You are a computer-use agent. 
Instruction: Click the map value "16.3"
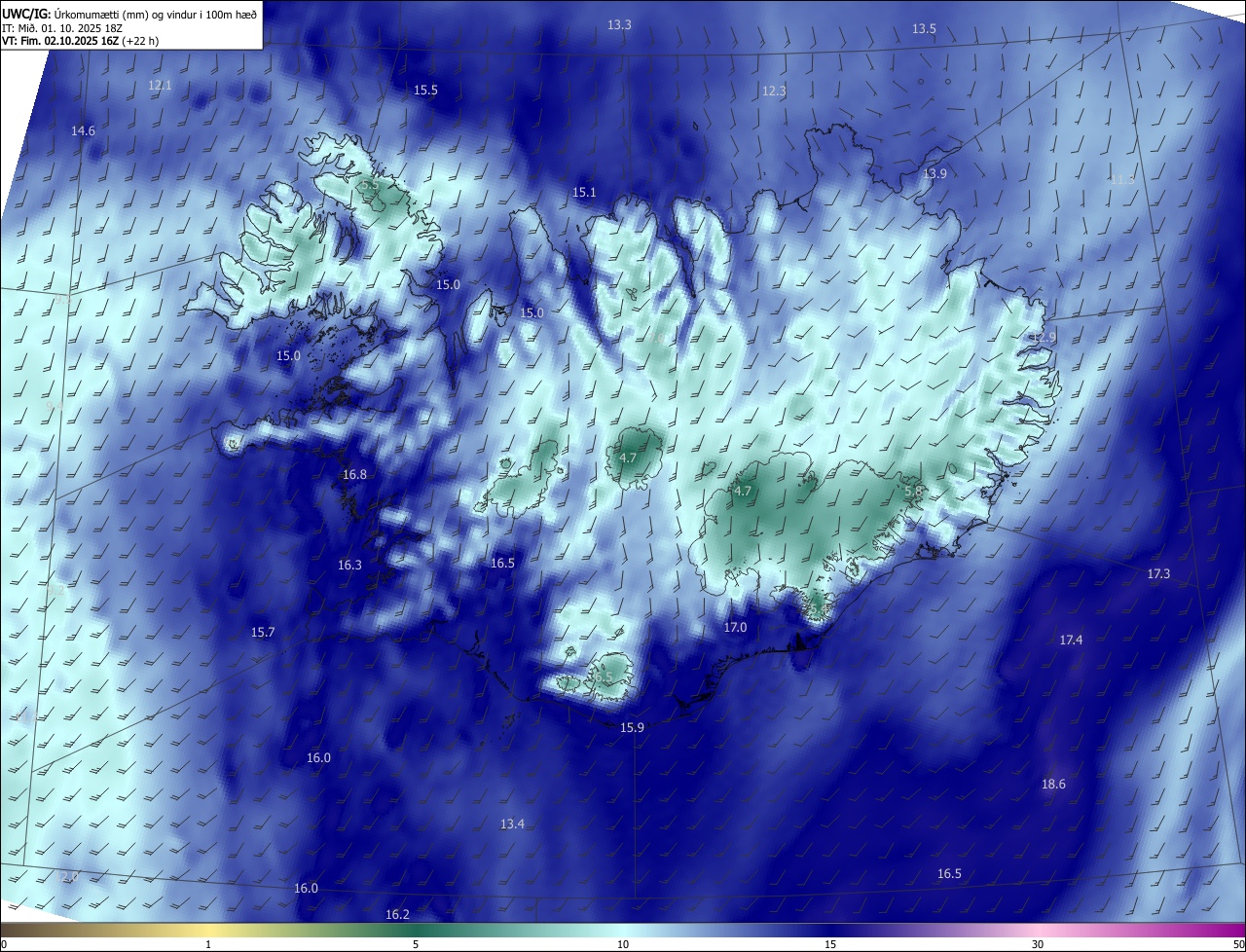point(349,565)
